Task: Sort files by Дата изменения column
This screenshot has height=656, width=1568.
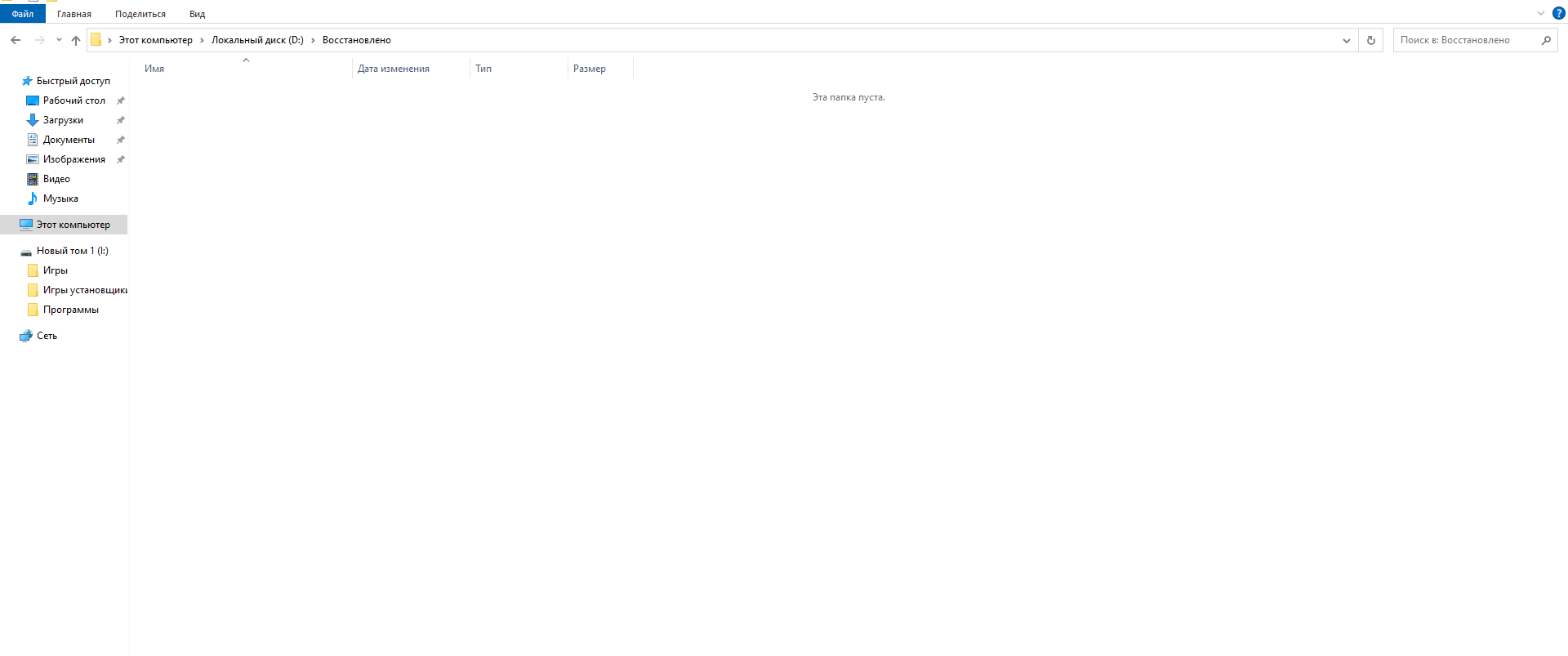Action: click(x=394, y=69)
